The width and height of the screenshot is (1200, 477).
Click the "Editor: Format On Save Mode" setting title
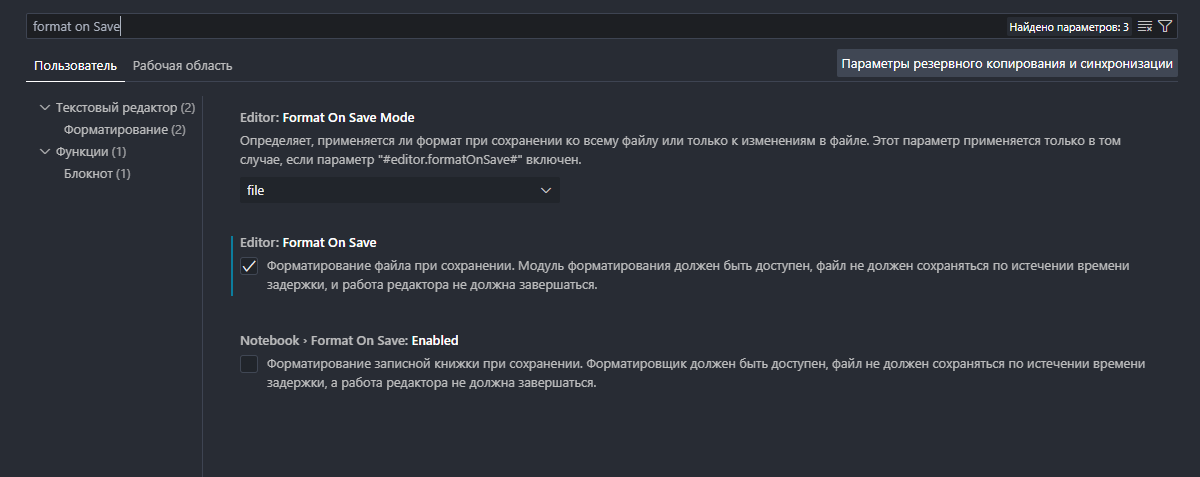327,117
